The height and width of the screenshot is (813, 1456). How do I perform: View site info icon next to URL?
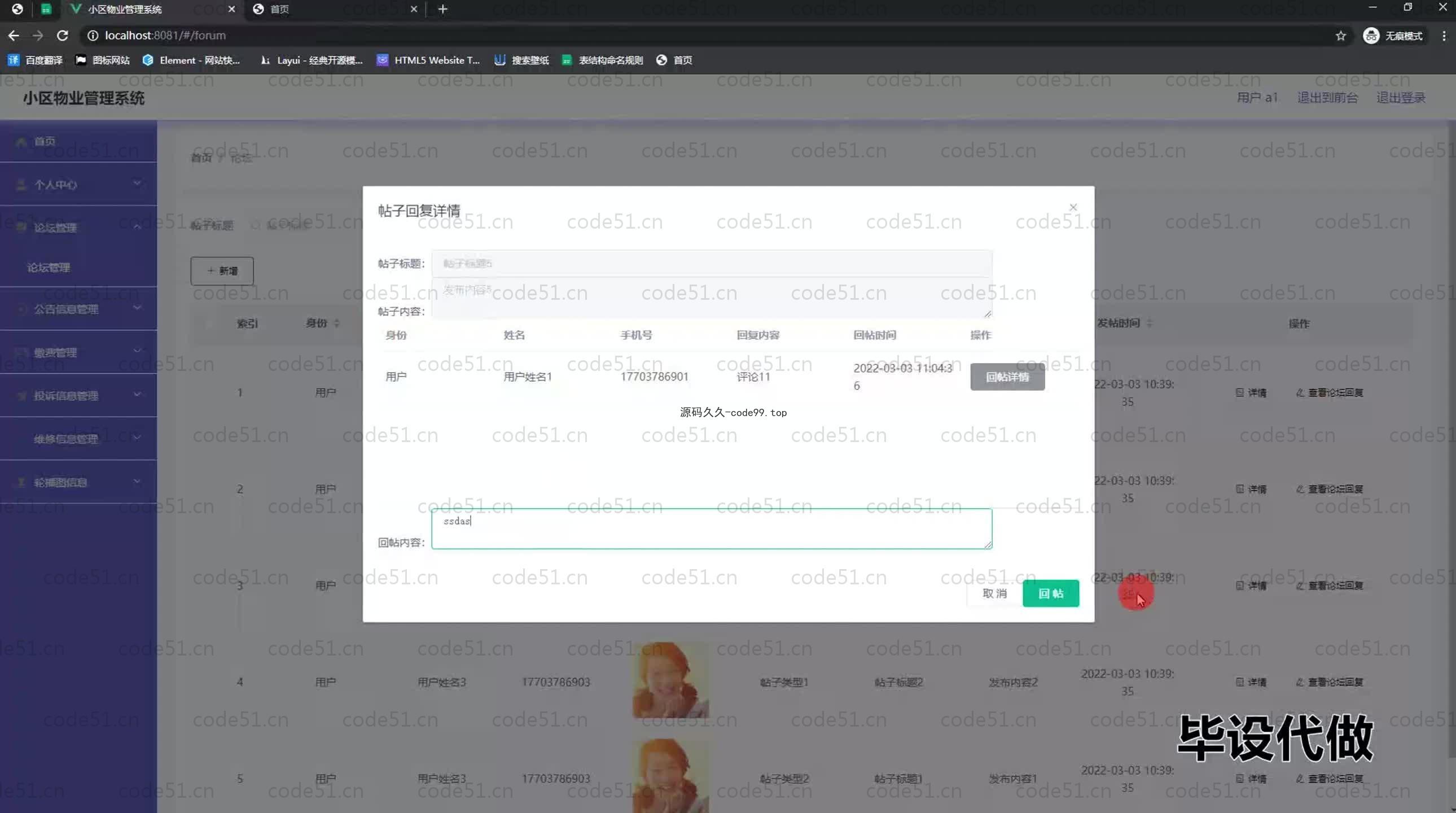point(93,36)
